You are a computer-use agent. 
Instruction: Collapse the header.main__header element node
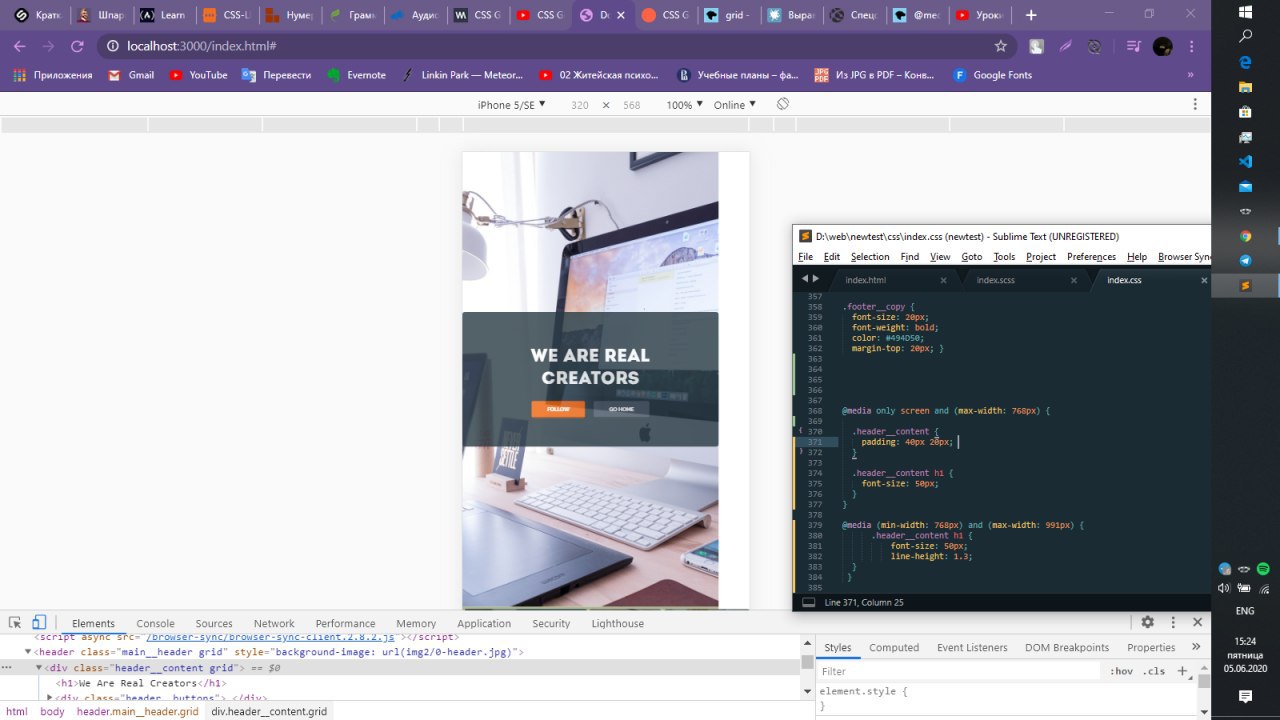click(28, 652)
